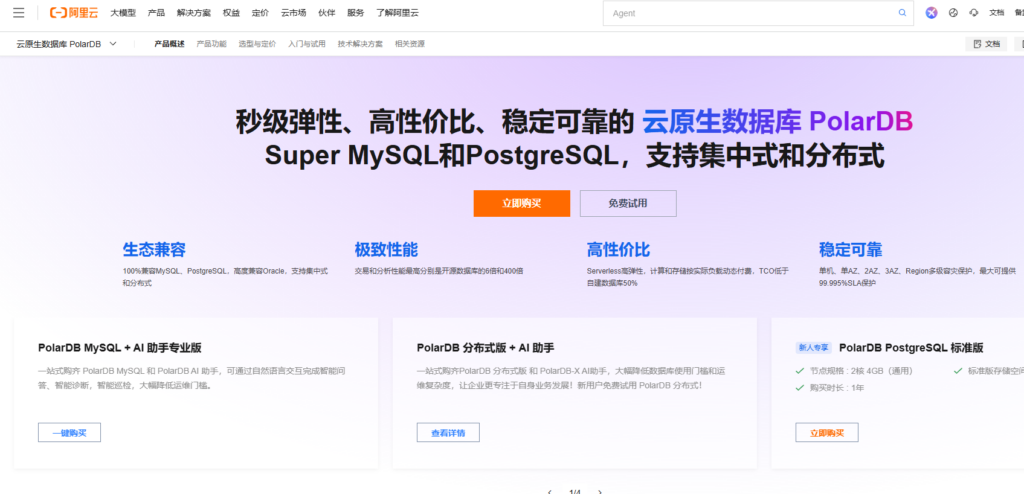Screen dimensions: 1024x494
Task: Open 服务 top menu
Action: coord(355,13)
